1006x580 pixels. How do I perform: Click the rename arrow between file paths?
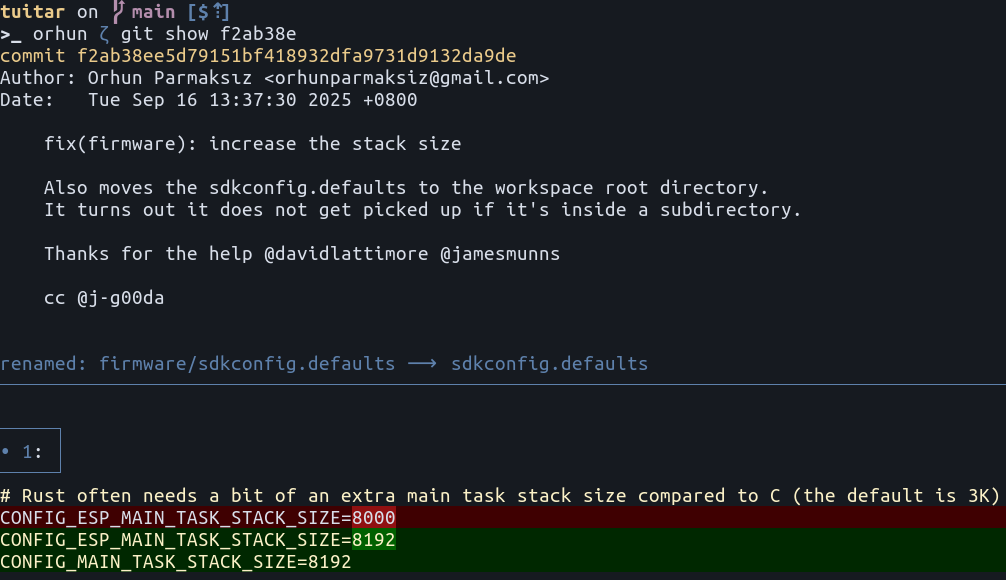(423, 364)
